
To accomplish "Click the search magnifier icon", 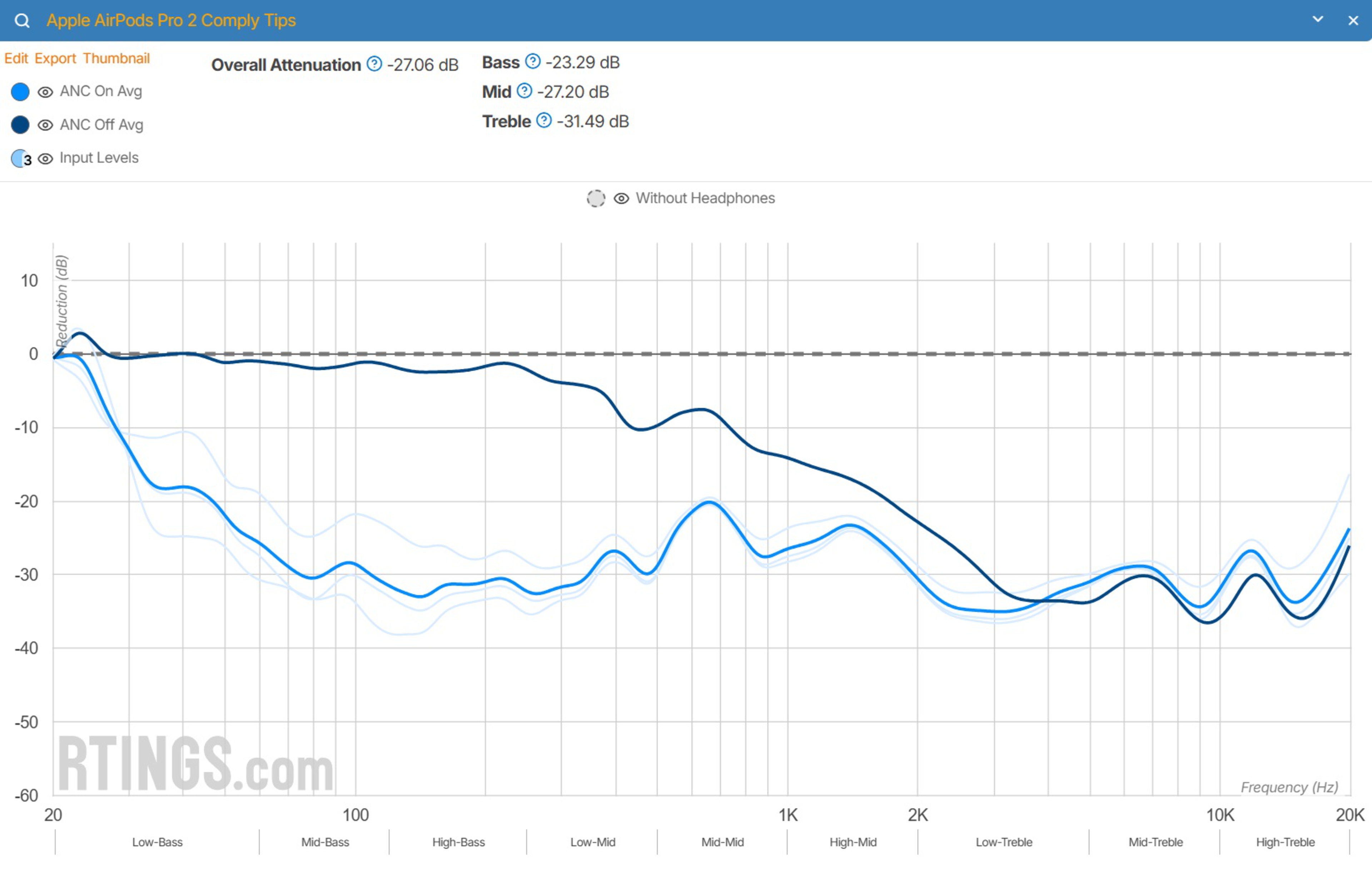I will [x=22, y=20].
